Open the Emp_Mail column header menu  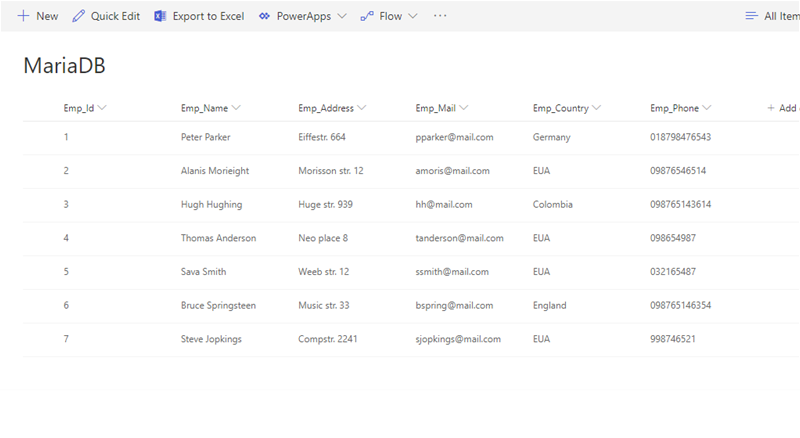[465, 108]
